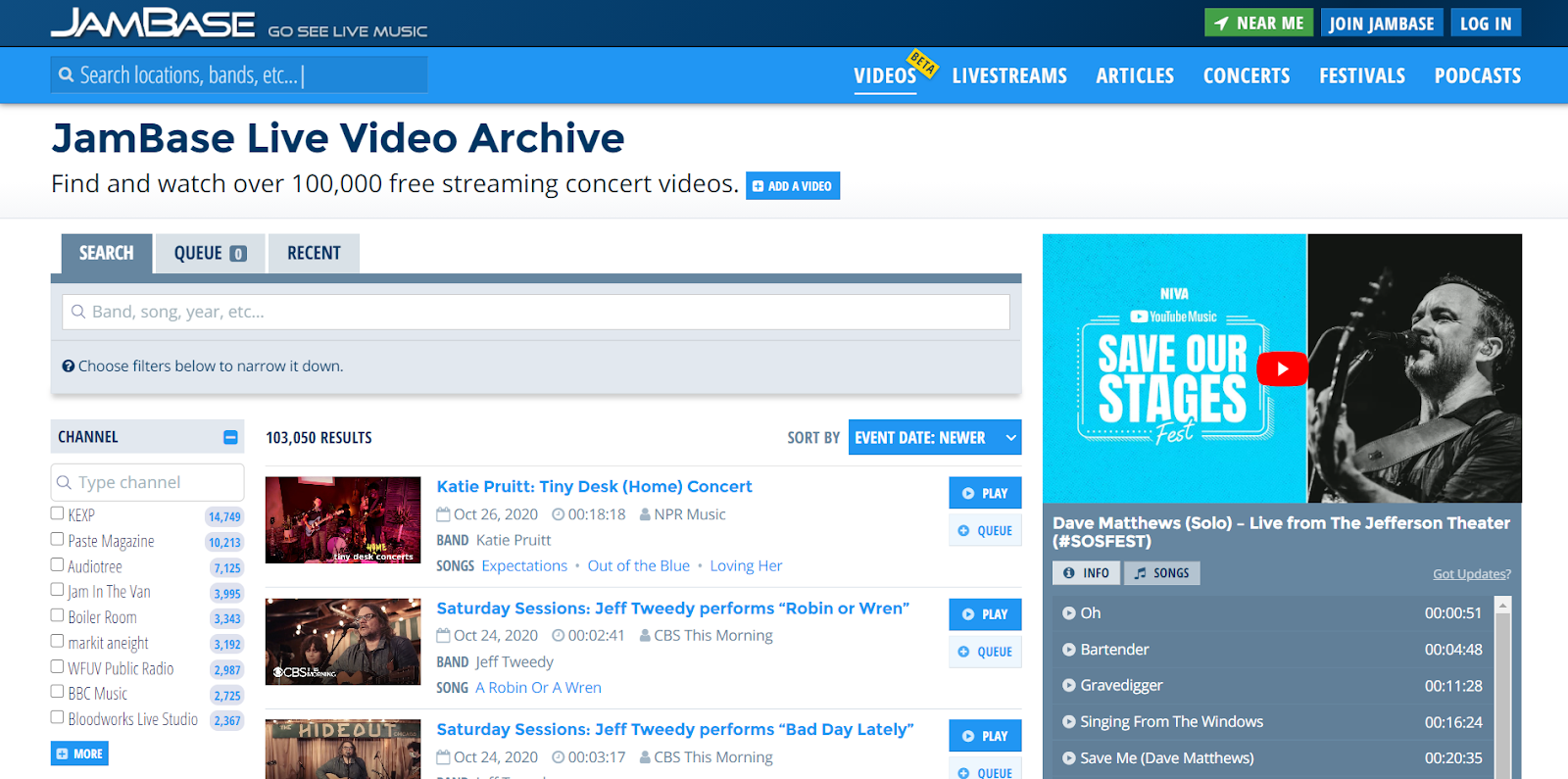Click the MORE channels button
The image size is (1568, 779).
click(79, 754)
